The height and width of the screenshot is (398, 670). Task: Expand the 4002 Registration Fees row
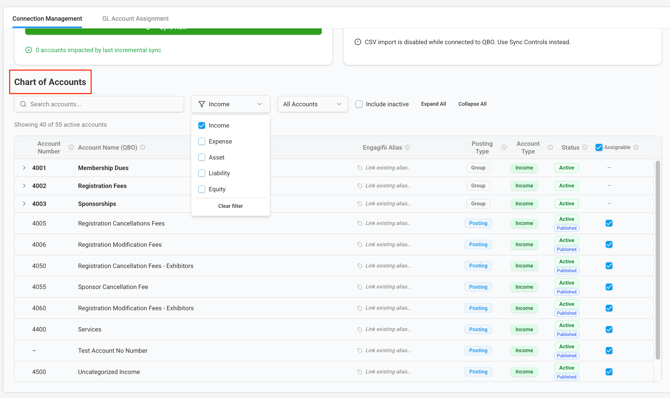pos(24,186)
